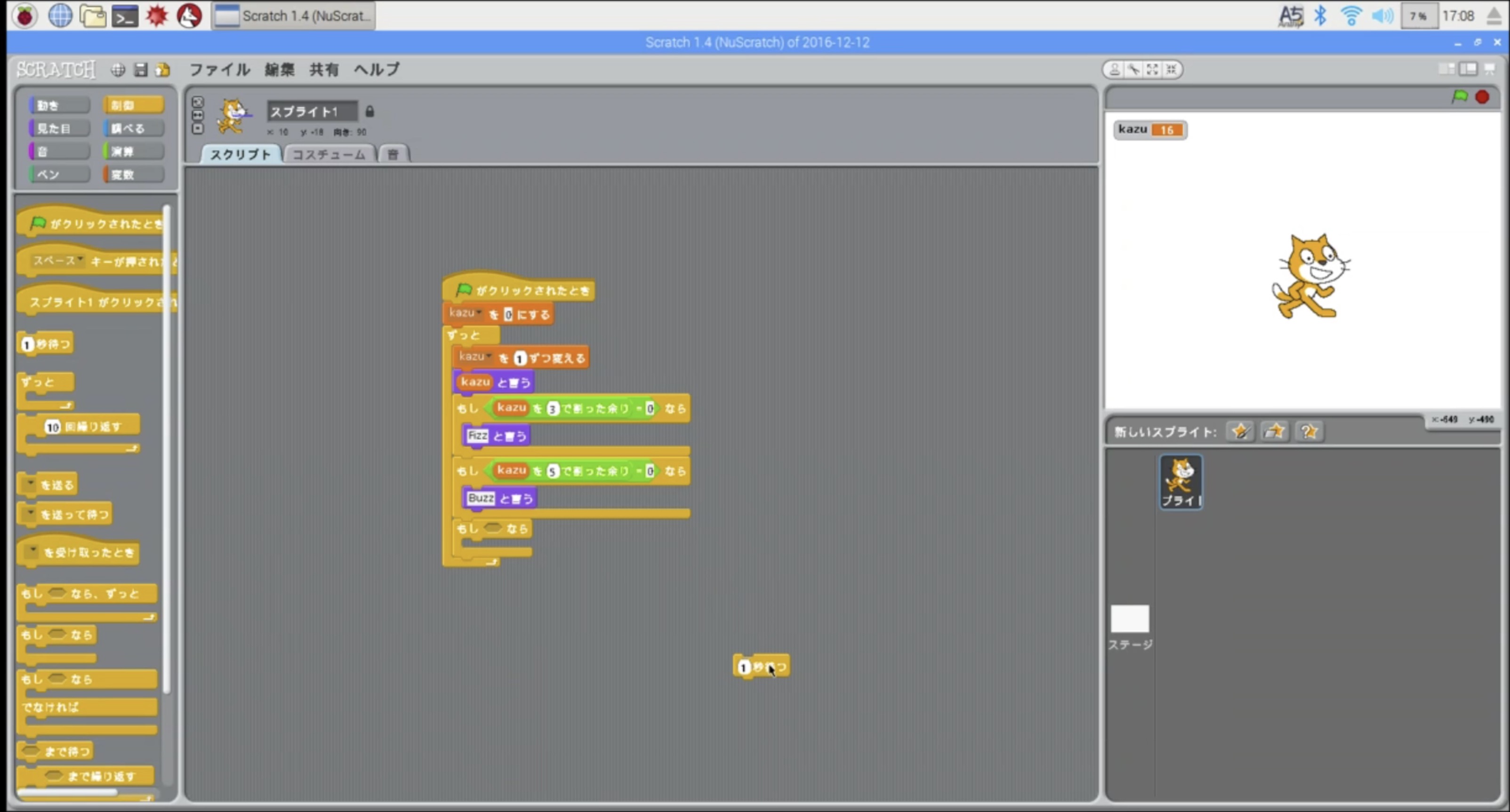Stop all scripts with red stop sign
Image resolution: width=1510 pixels, height=812 pixels.
point(1482,96)
